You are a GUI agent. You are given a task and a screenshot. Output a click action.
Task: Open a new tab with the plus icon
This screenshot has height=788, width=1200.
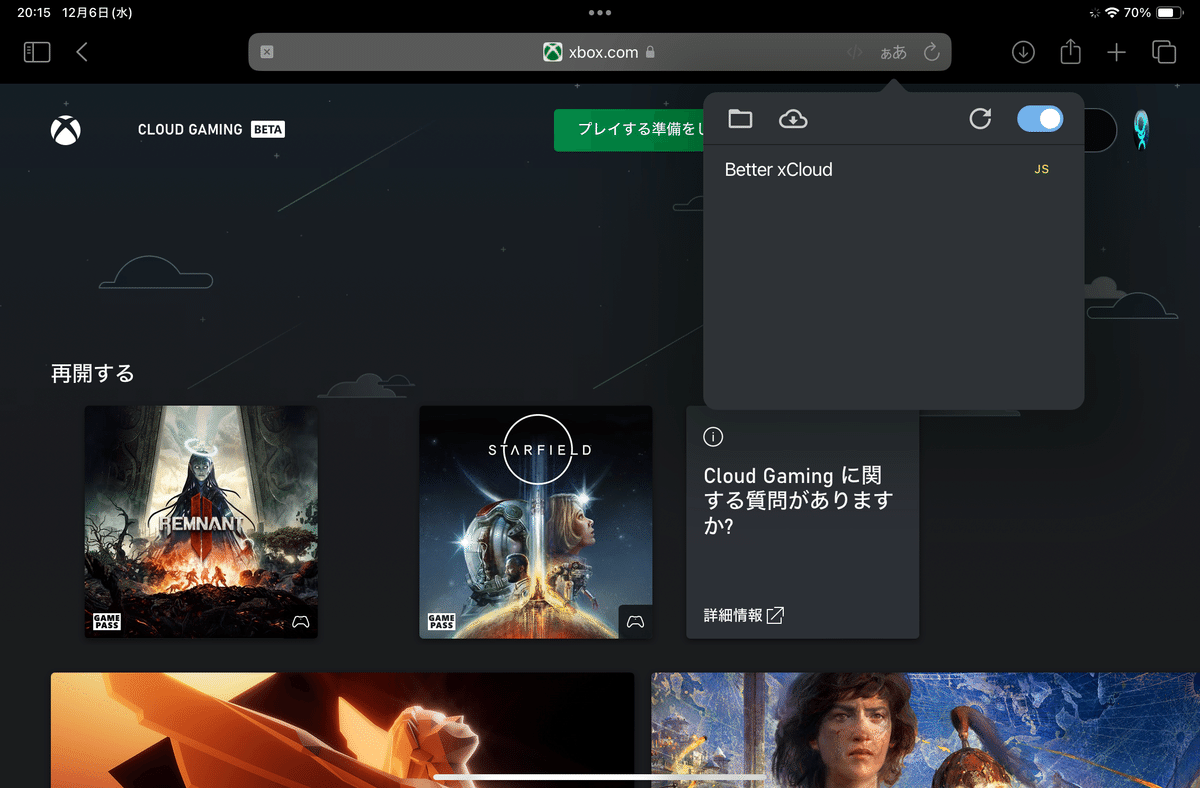point(1117,51)
